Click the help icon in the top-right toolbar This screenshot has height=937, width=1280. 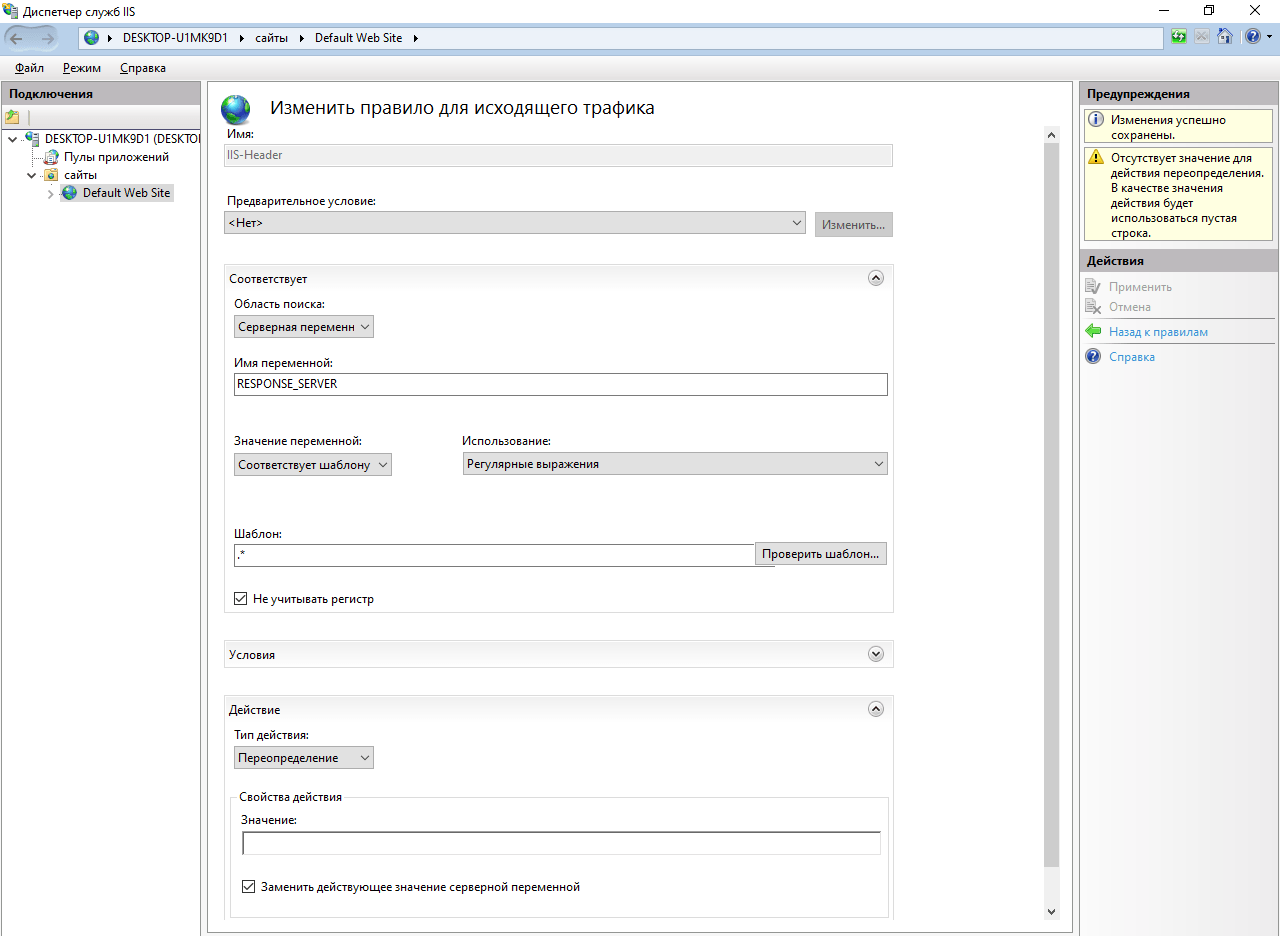[x=1252, y=37]
